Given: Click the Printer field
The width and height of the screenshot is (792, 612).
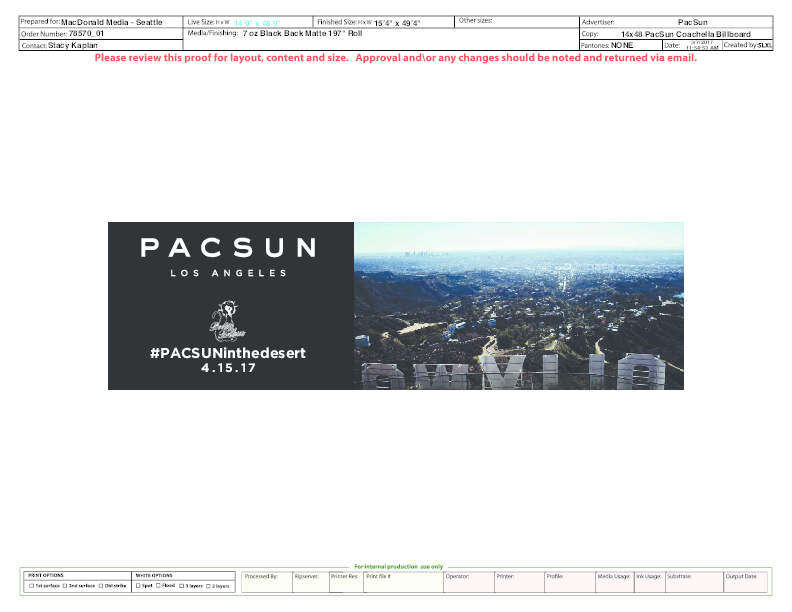Looking at the screenshot, I should click(x=519, y=582).
